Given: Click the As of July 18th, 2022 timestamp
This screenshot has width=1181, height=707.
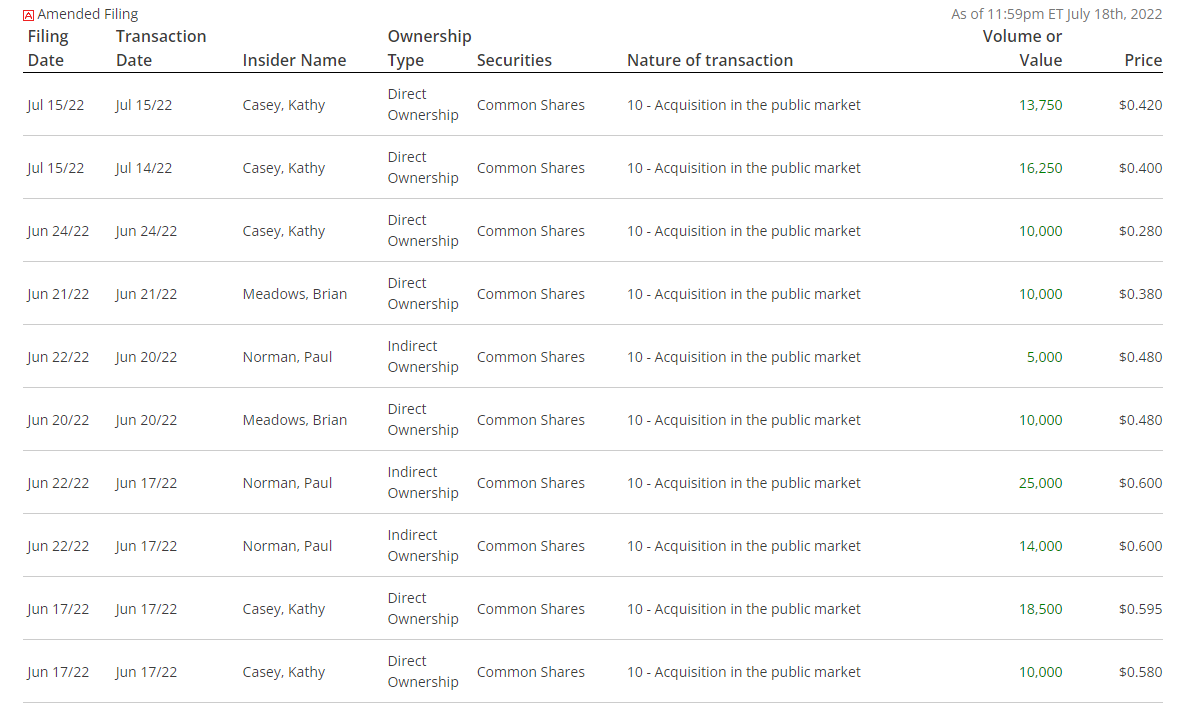Looking at the screenshot, I should click(1056, 14).
